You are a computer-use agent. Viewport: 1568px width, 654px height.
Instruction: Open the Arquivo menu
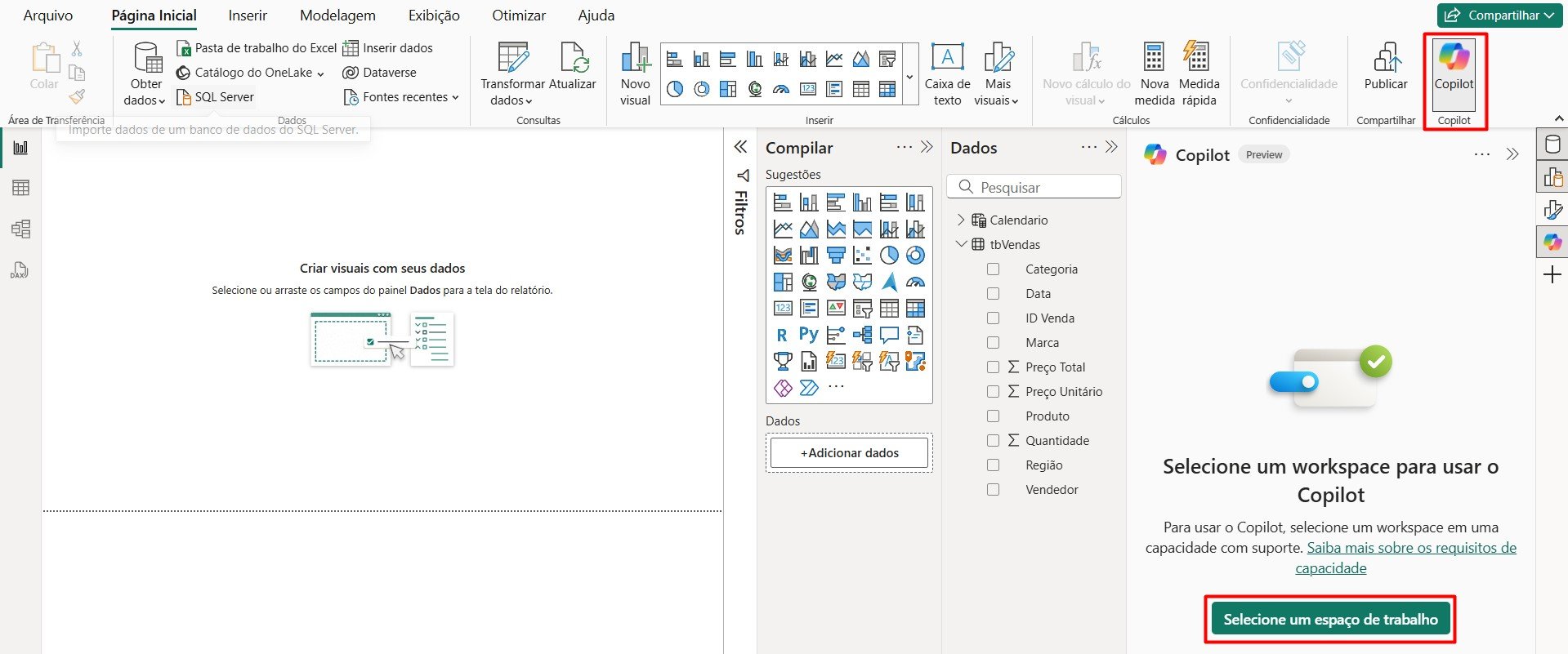click(x=47, y=16)
